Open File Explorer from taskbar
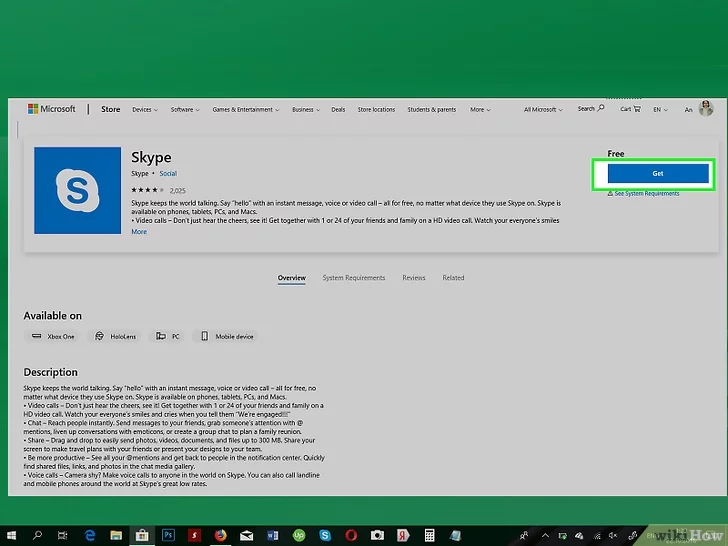The image size is (728, 546). [116, 535]
